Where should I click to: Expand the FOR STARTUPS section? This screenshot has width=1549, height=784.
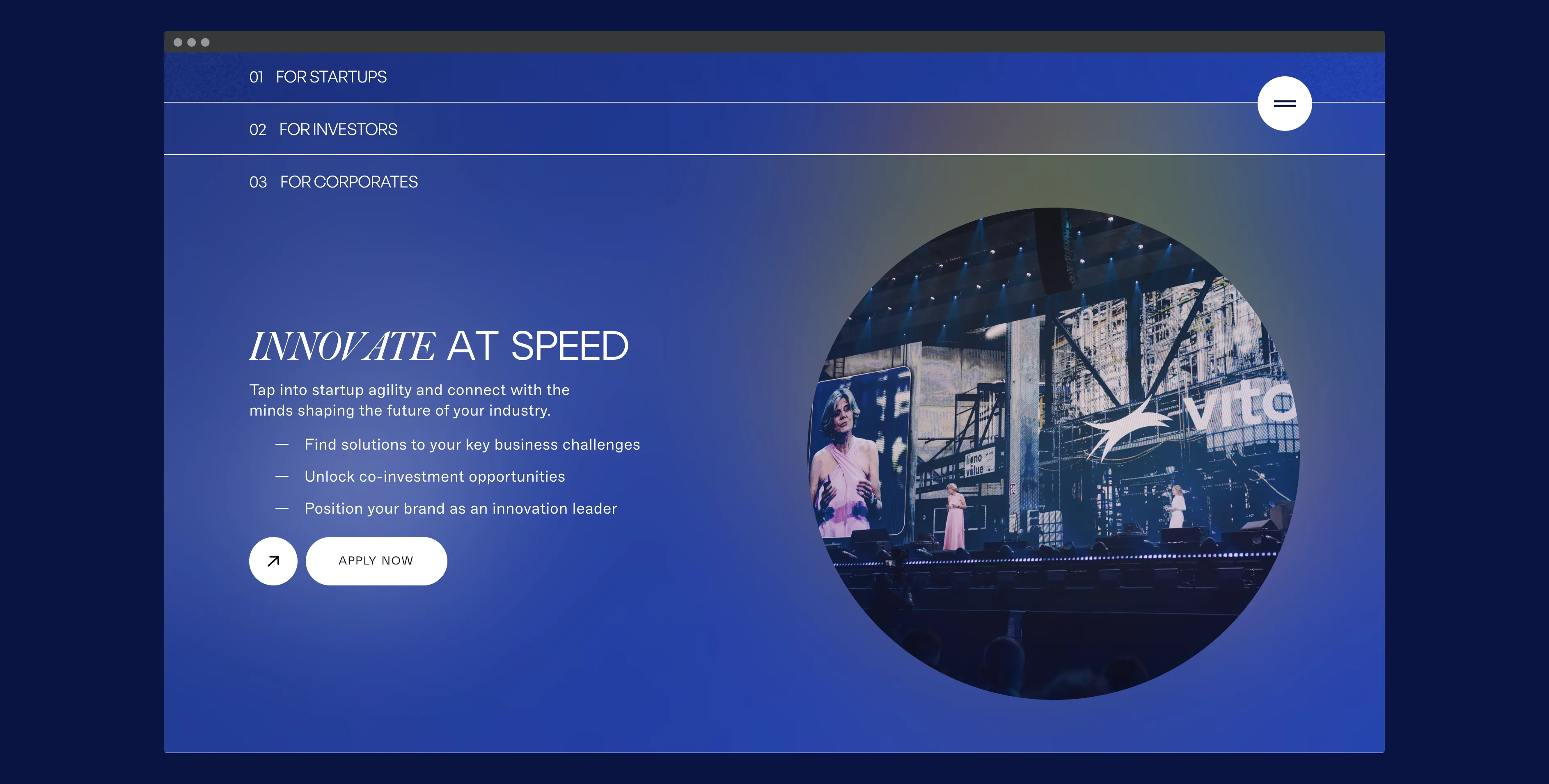331,77
